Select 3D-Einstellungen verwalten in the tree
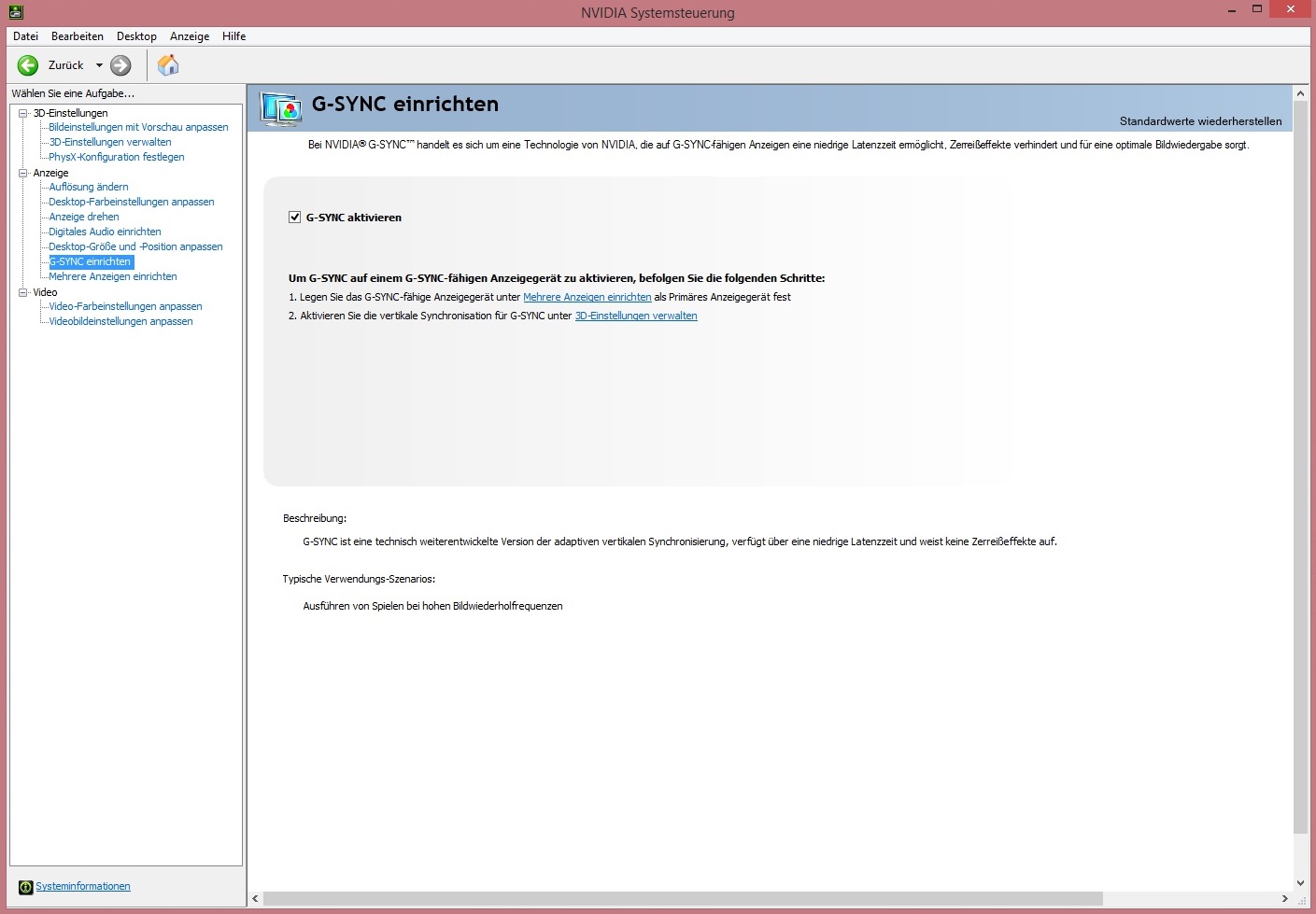1316x914 pixels. click(x=110, y=142)
